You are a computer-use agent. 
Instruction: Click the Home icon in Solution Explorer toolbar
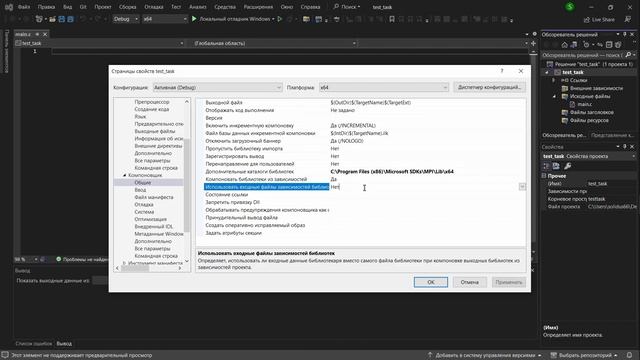point(564,44)
